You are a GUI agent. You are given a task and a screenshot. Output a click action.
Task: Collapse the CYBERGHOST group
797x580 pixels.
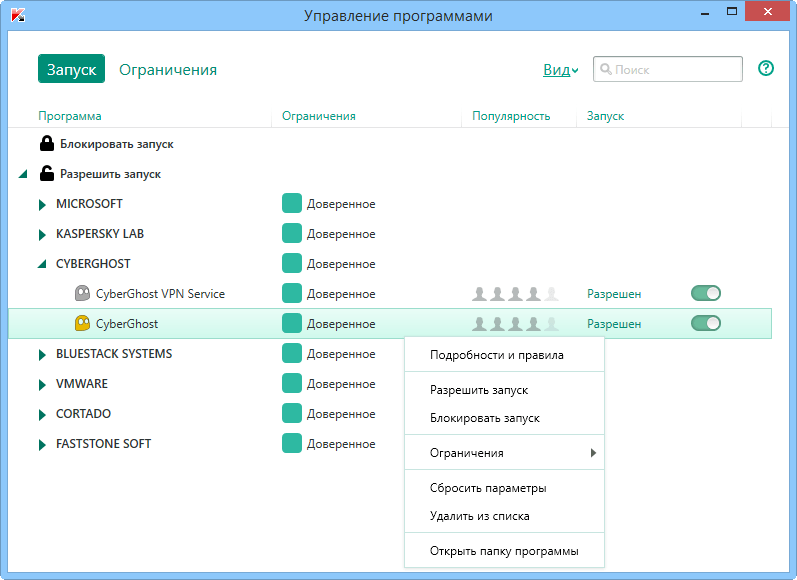point(42,264)
